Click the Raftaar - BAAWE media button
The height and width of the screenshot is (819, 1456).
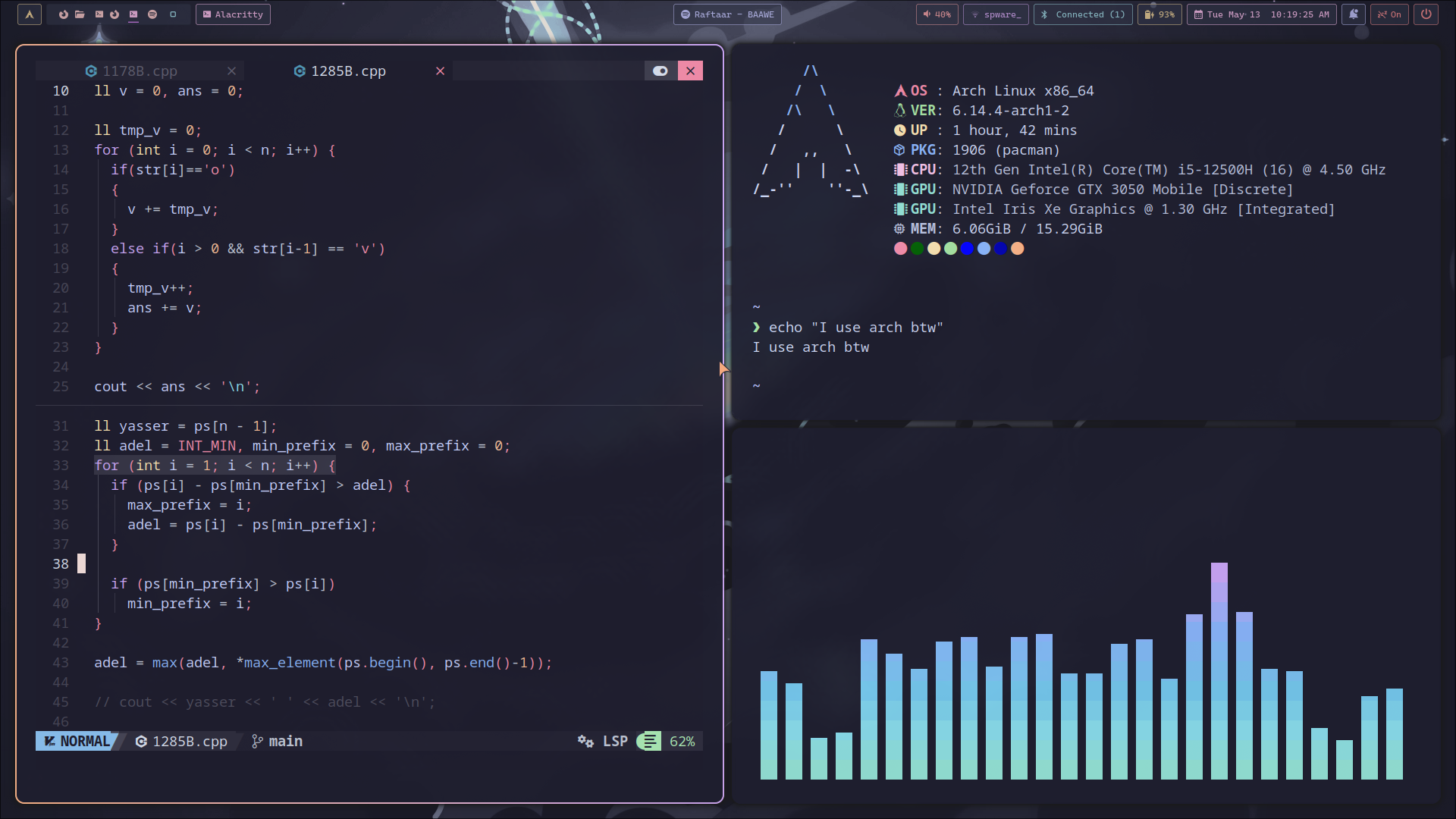pos(727,14)
